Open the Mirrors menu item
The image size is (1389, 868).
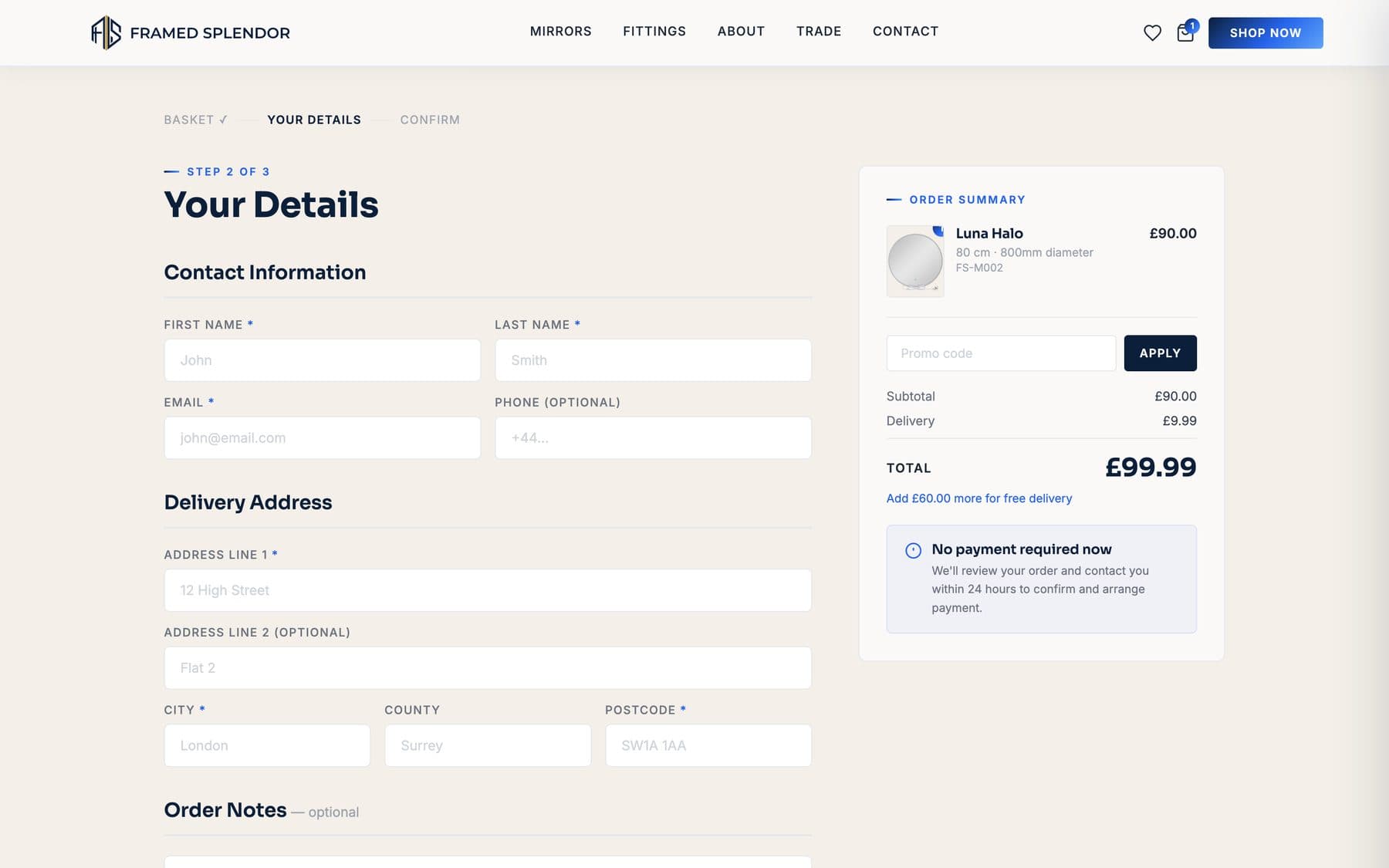click(560, 32)
